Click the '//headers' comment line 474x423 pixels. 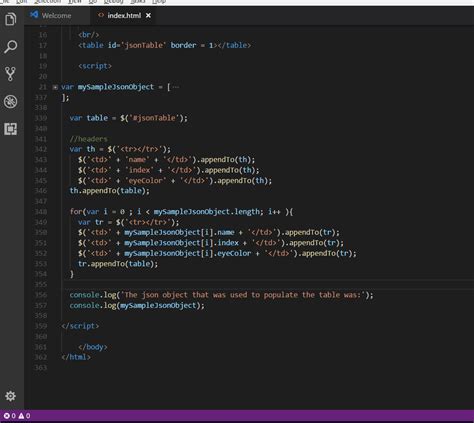tap(89, 139)
